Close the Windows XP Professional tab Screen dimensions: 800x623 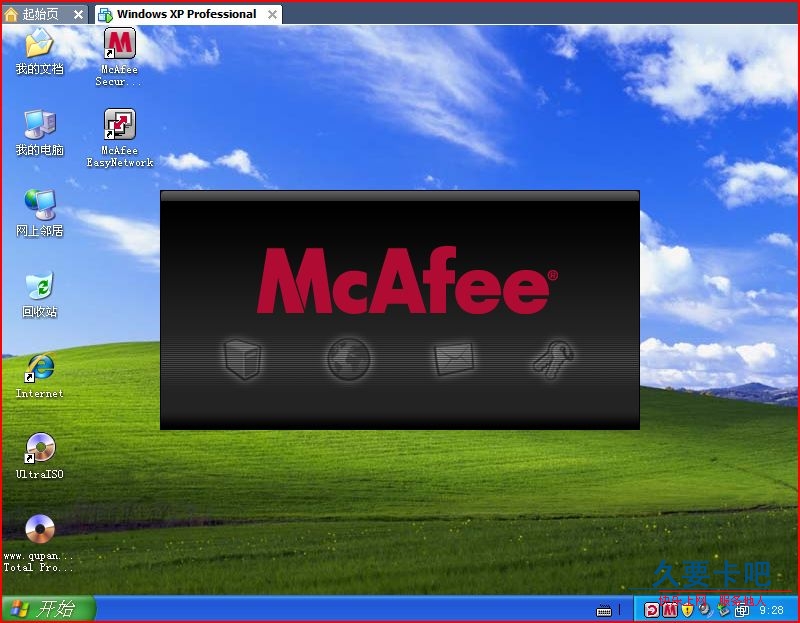pos(272,15)
